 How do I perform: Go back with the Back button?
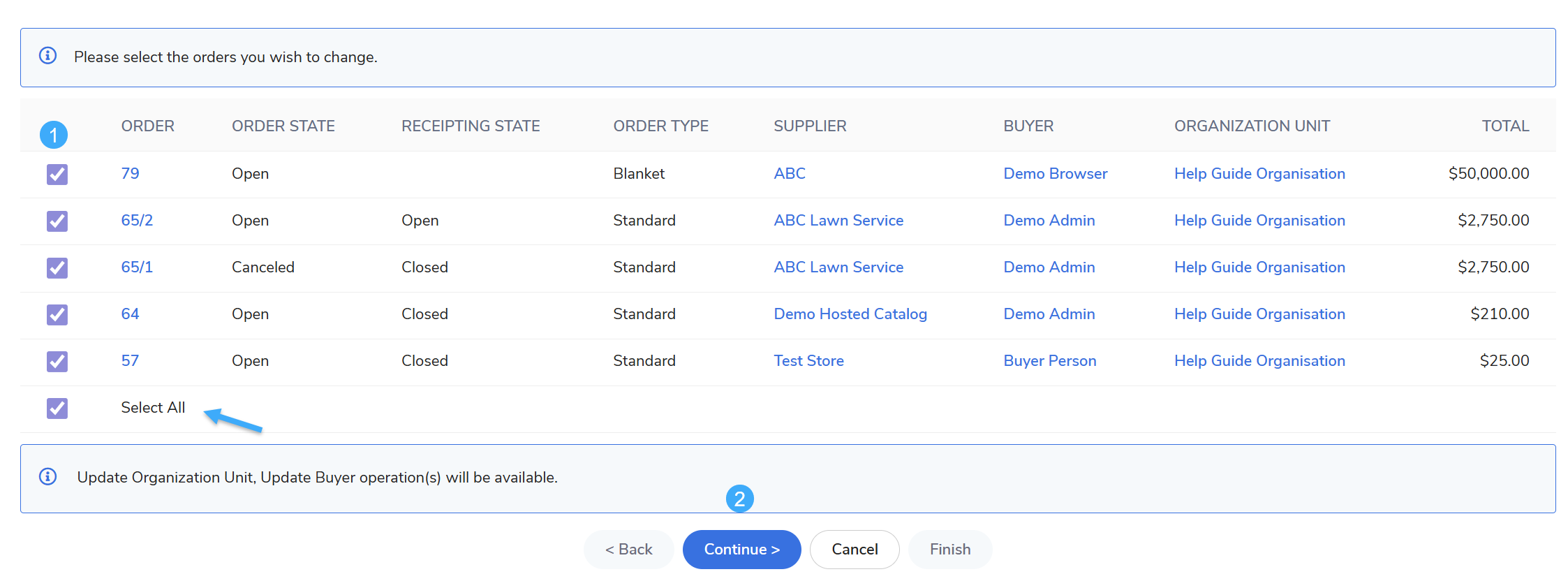(x=628, y=550)
